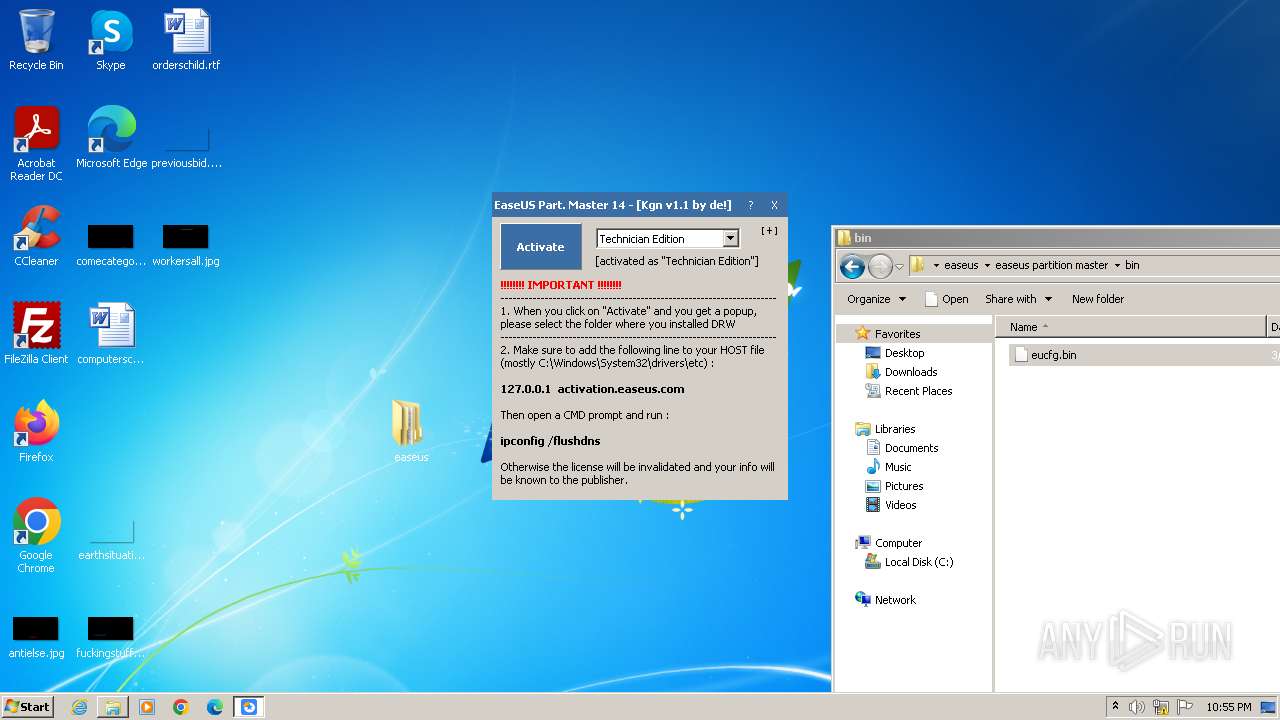Close the EaseUS keygen window
This screenshot has height=720, width=1280.
[774, 205]
